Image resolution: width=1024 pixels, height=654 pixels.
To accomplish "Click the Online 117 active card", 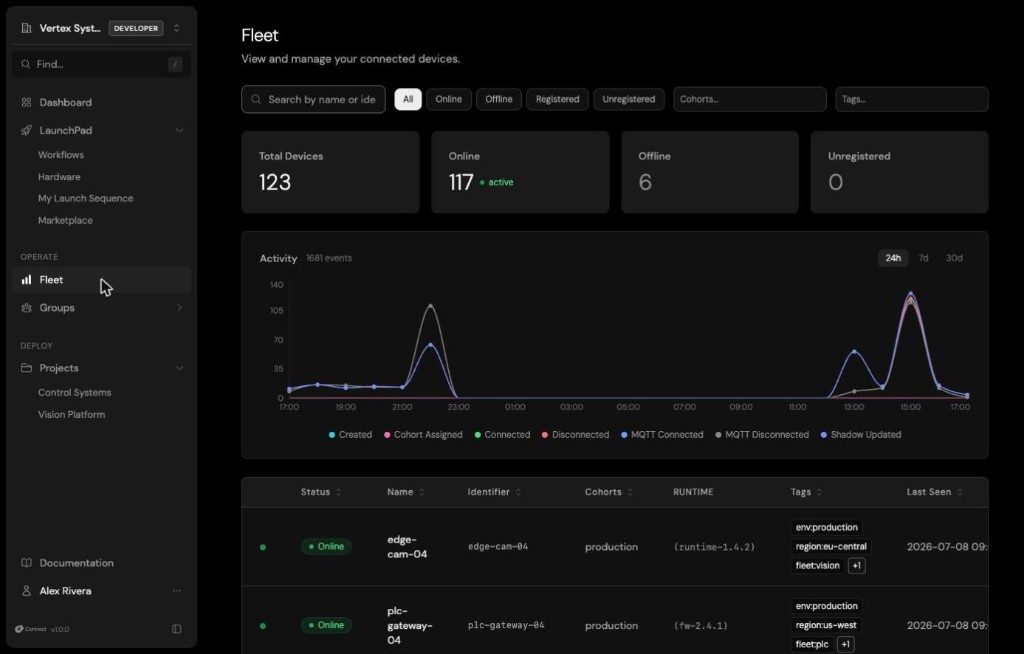I will click(x=520, y=172).
